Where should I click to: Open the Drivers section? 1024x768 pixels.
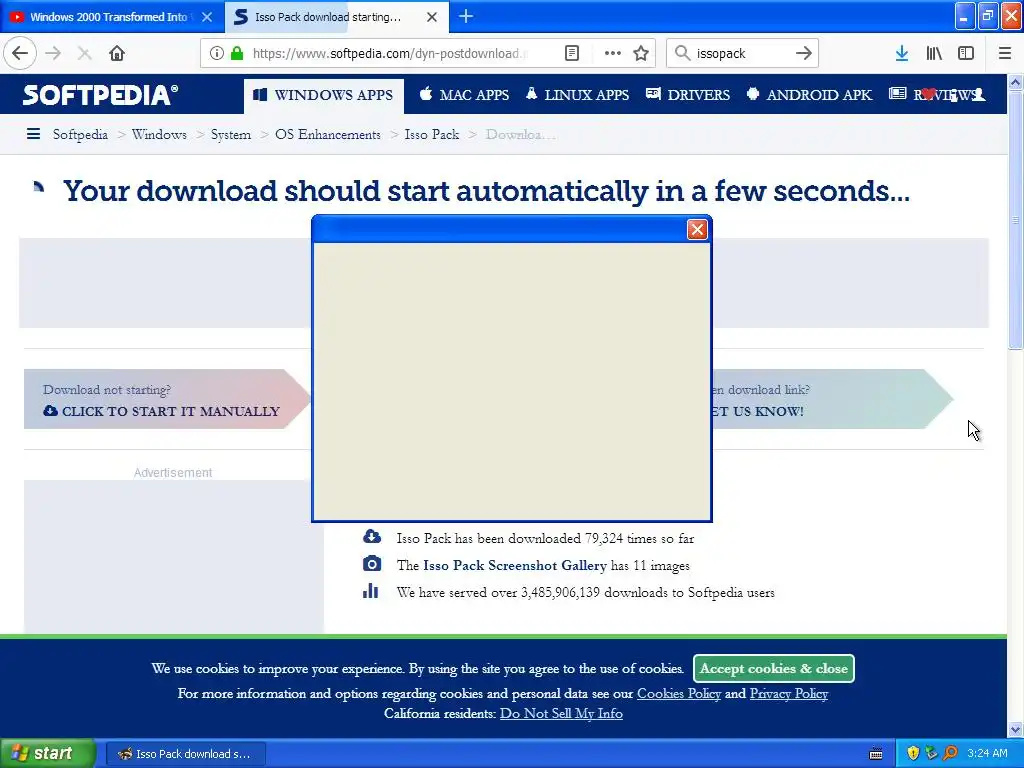(x=688, y=95)
